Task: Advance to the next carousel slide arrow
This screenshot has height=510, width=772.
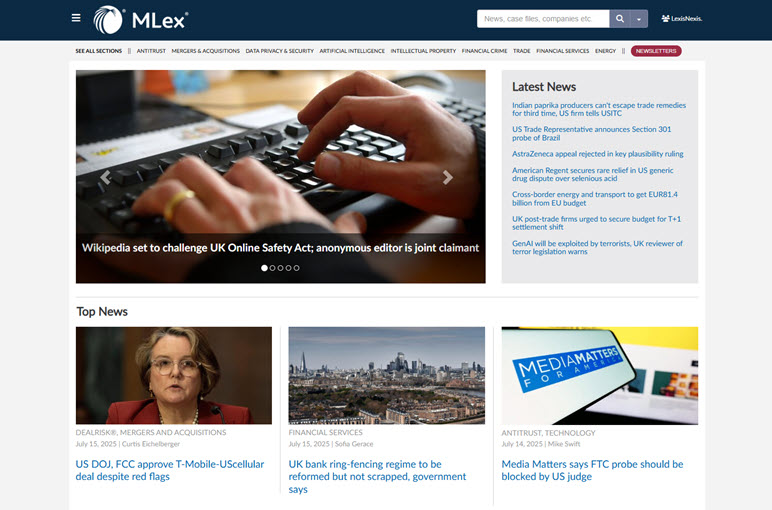Action: pos(447,177)
